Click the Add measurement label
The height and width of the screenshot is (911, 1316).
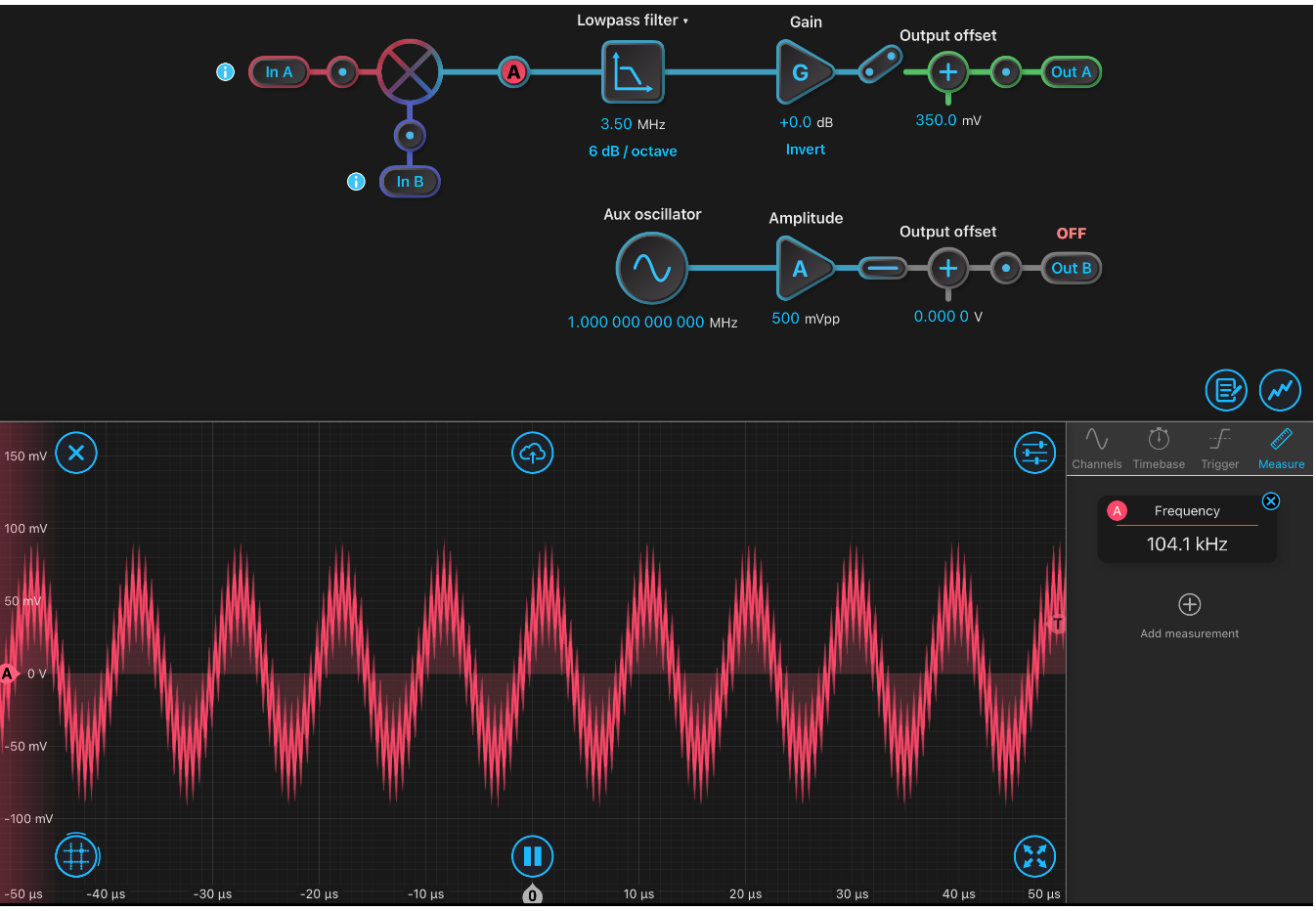click(1189, 633)
